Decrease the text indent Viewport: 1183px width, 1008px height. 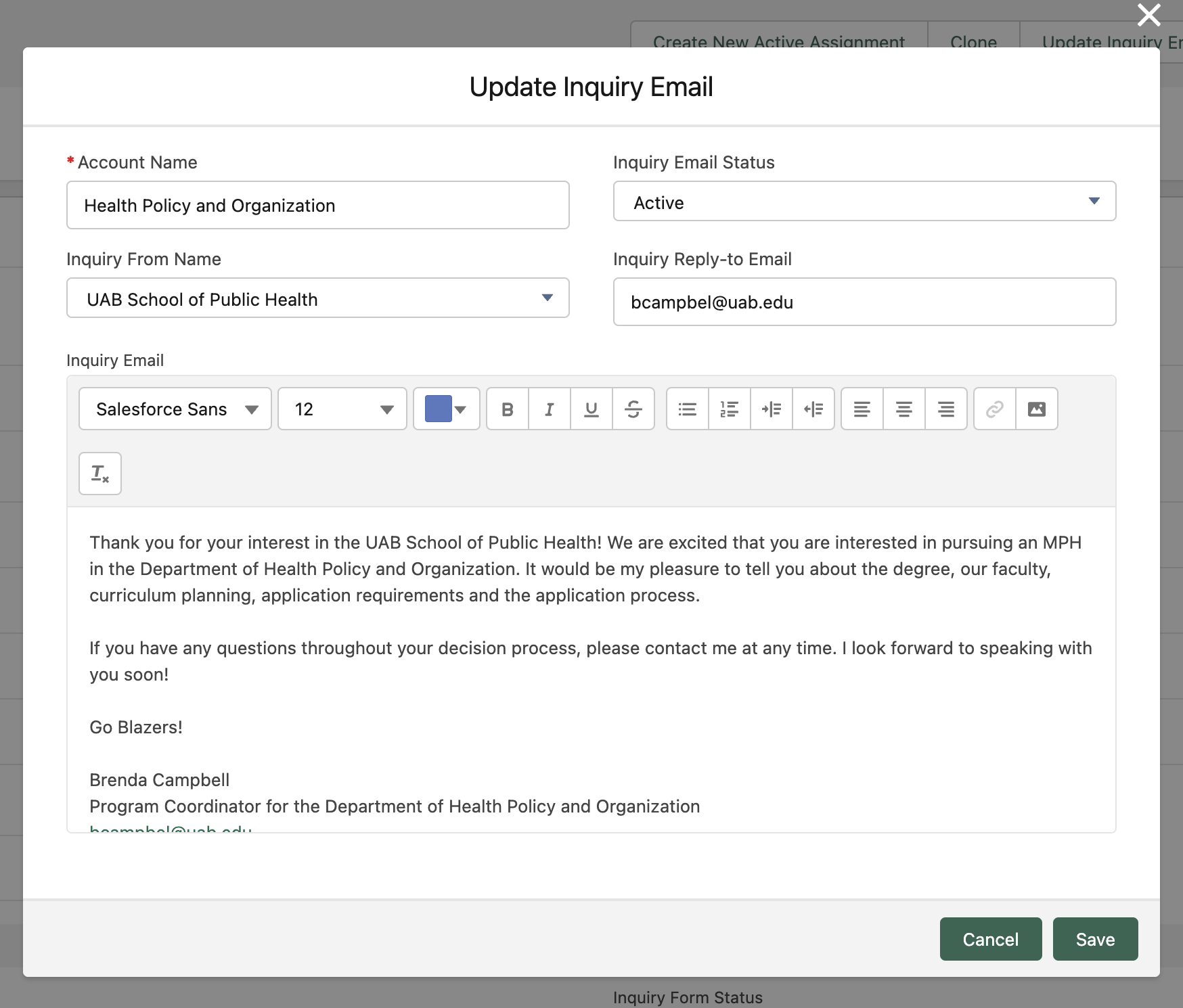pyautogui.click(x=814, y=409)
